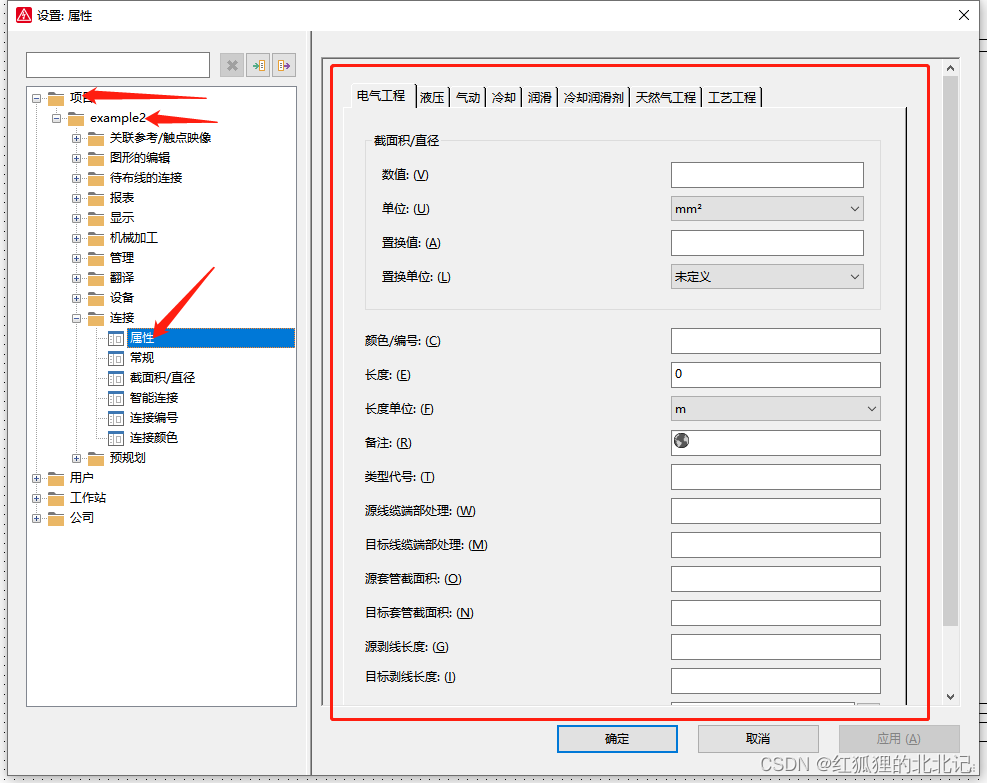This screenshot has height=783, width=987.
Task: Click the grid icon beside 连接颜色
Action: click(117, 437)
